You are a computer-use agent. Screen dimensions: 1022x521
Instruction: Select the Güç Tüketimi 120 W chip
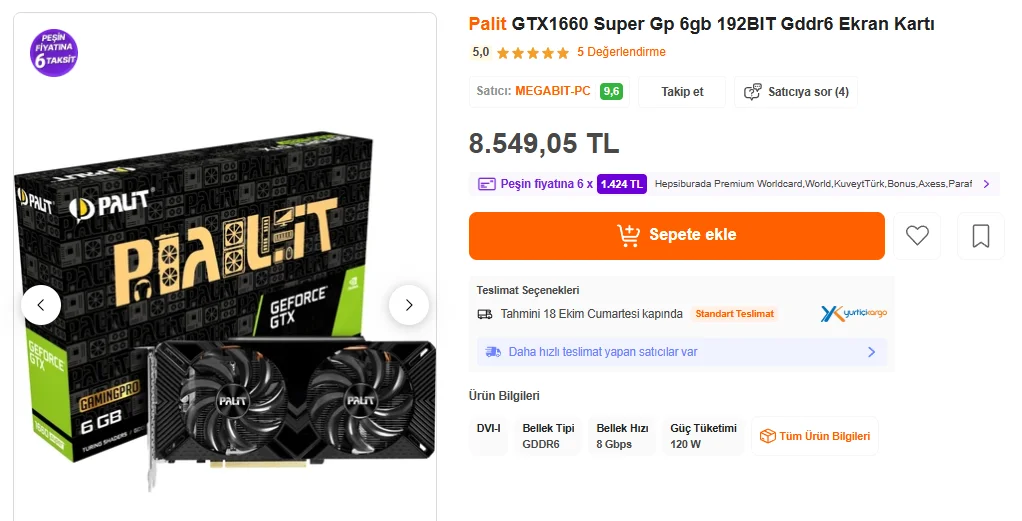pyautogui.click(x=703, y=436)
